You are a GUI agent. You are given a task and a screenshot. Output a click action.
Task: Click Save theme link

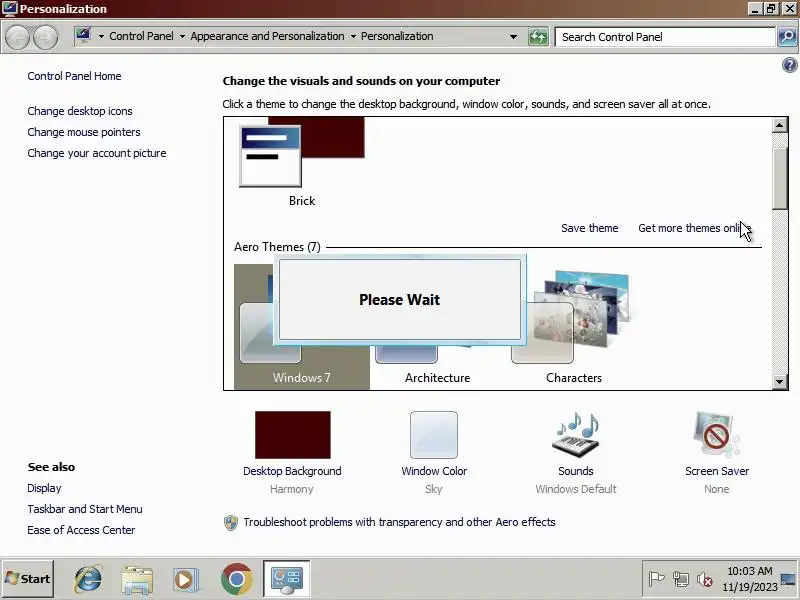coord(590,228)
